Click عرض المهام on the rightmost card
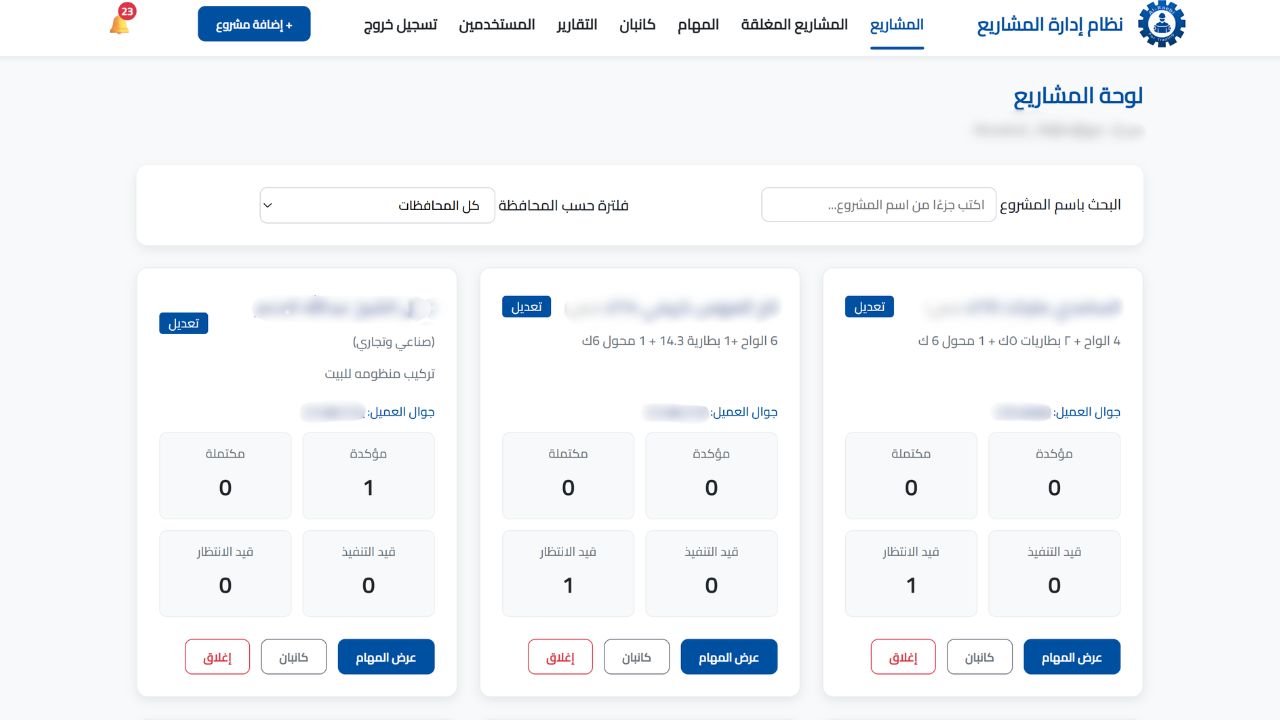The image size is (1280, 720). click(x=1072, y=656)
